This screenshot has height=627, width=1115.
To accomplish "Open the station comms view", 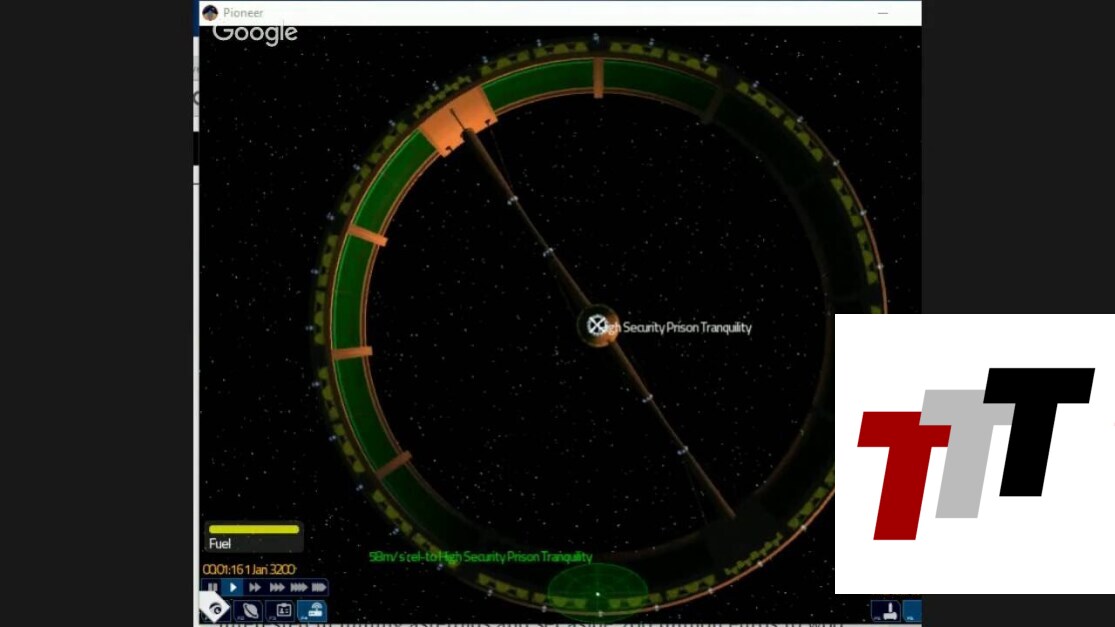I will 312,610.
